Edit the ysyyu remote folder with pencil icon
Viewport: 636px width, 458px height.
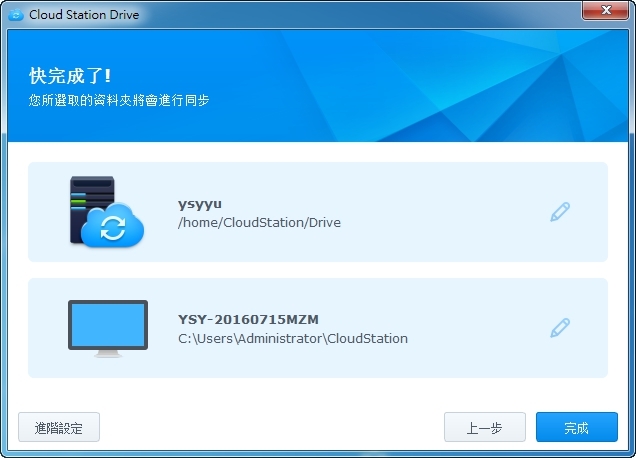tap(560, 212)
